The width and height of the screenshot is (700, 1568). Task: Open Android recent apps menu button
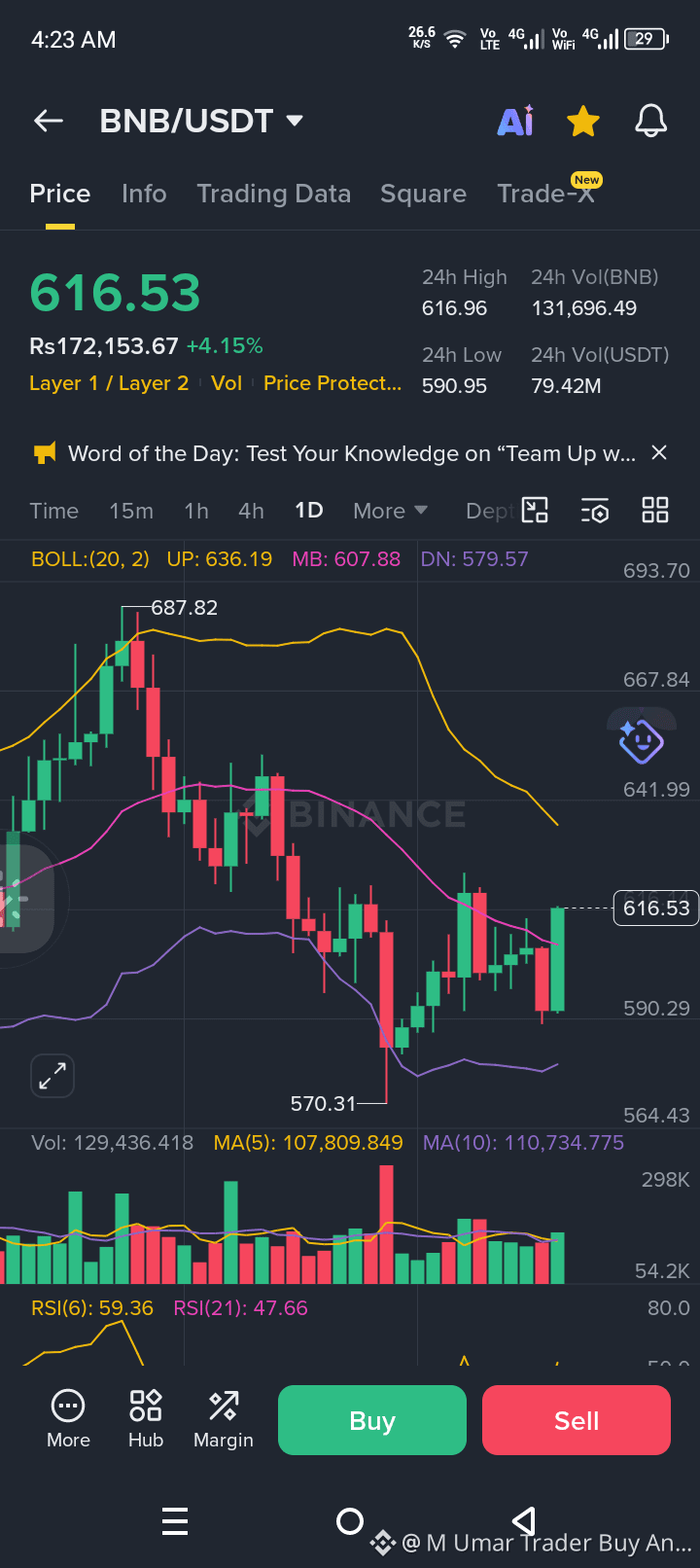click(175, 1520)
